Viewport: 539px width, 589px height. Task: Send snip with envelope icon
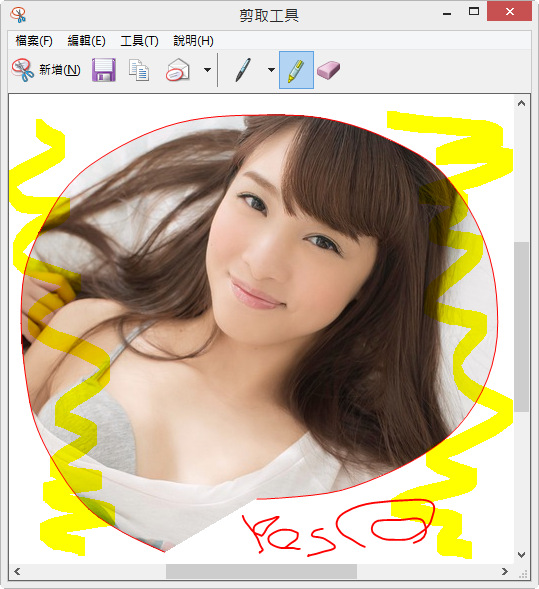pos(178,70)
